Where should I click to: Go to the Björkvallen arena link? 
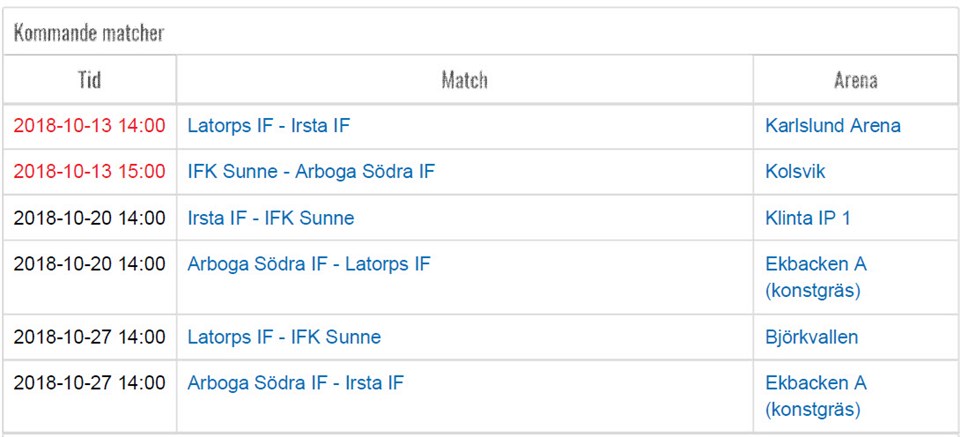coord(811,337)
